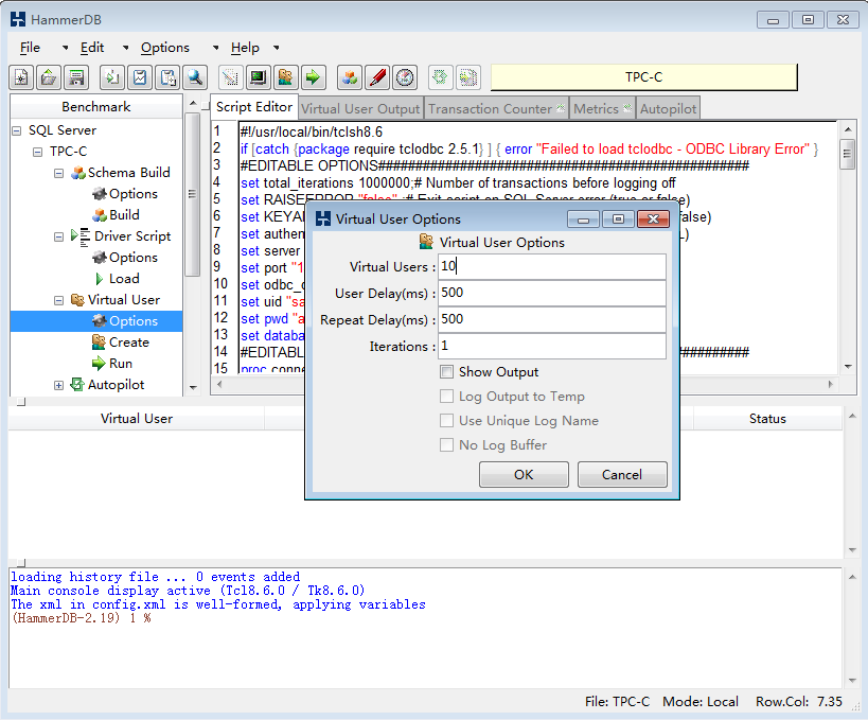Switch to the Transaction Counter tab
The image size is (868, 720).
490,108
